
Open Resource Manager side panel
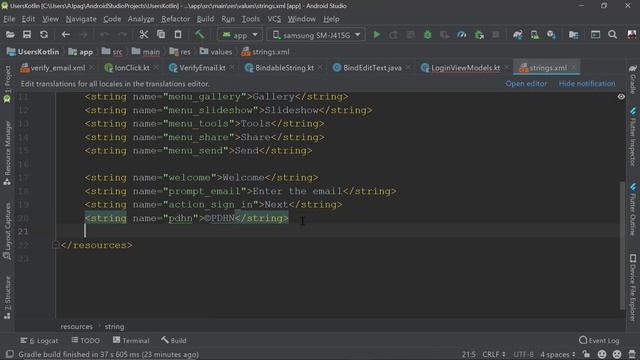[x=7, y=153]
